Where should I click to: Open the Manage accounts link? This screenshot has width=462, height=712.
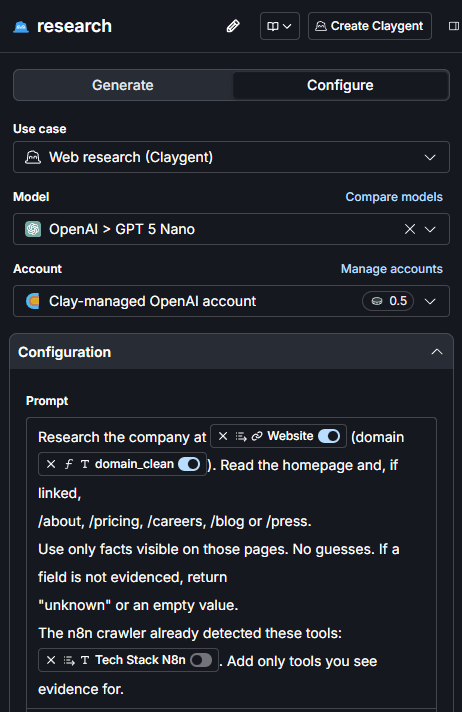coord(392,269)
